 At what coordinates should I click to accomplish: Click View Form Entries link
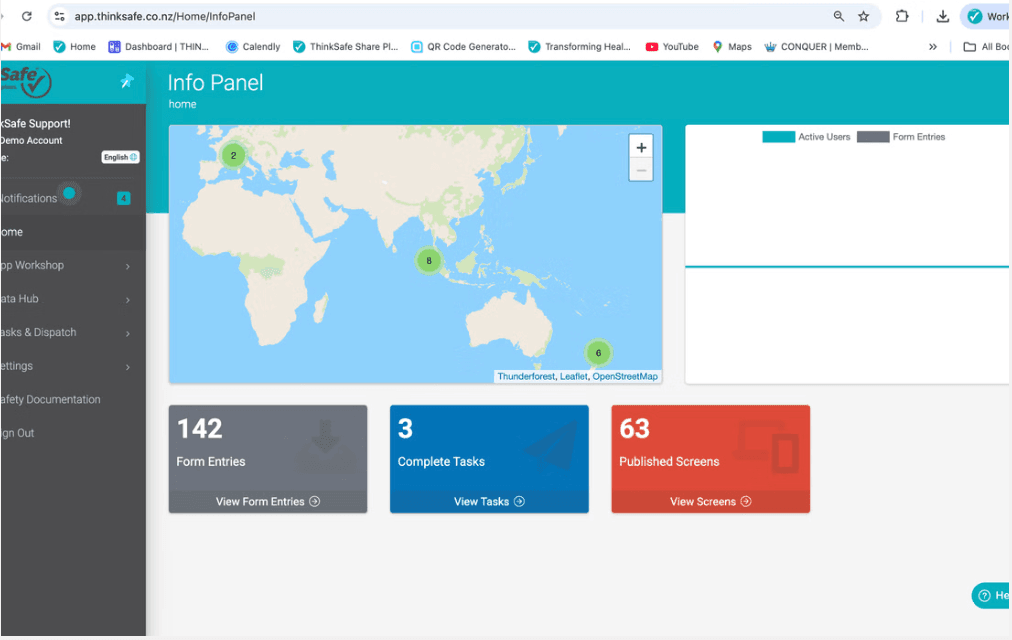(x=267, y=502)
